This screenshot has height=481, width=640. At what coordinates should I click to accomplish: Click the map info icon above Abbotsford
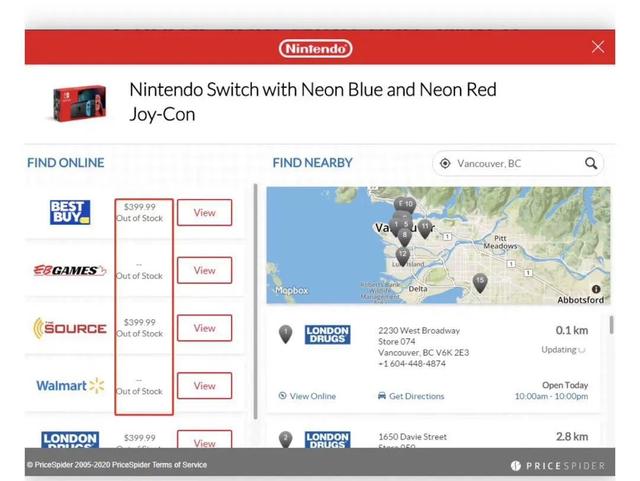click(596, 289)
